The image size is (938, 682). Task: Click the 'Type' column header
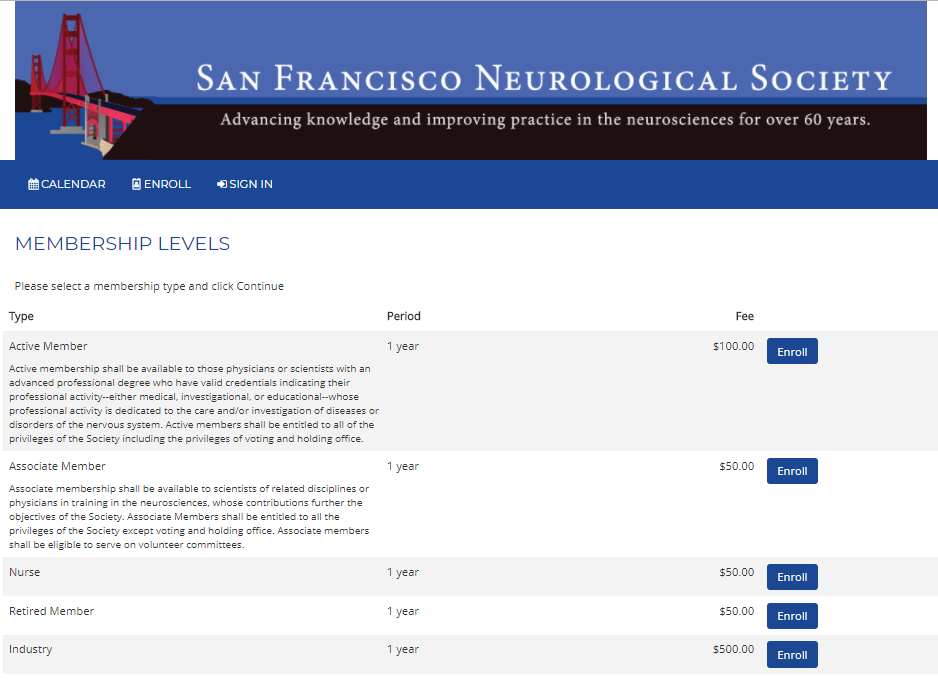(21, 316)
